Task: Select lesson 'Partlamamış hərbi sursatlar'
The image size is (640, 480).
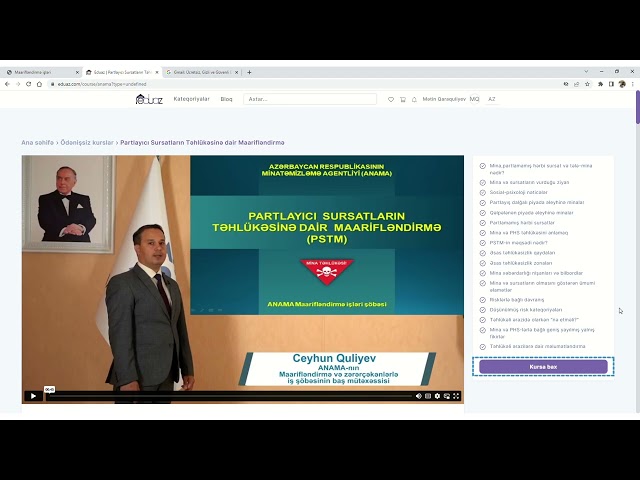Action: coord(522,223)
